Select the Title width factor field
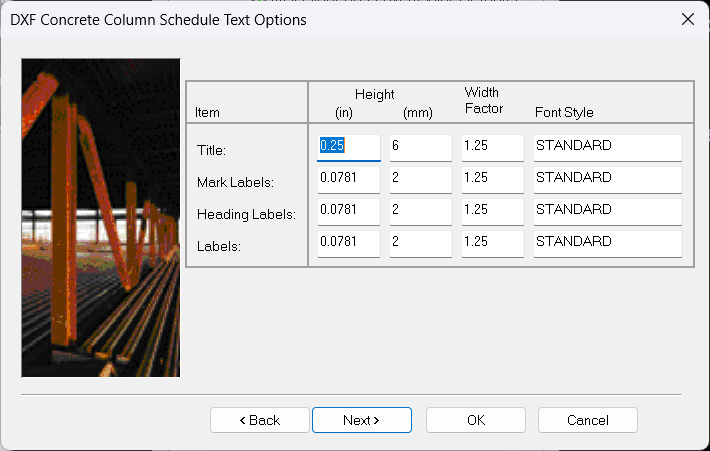 [492, 146]
